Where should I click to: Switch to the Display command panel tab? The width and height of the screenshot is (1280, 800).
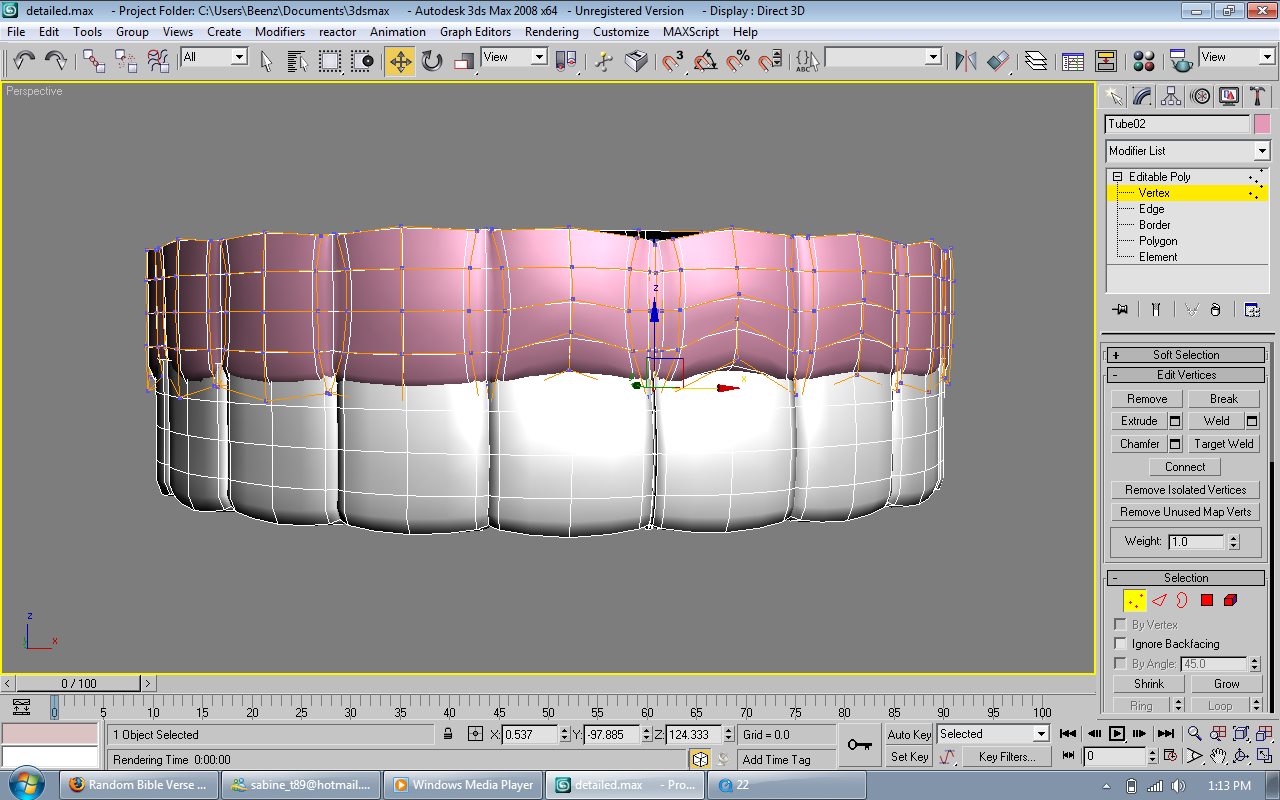1229,96
